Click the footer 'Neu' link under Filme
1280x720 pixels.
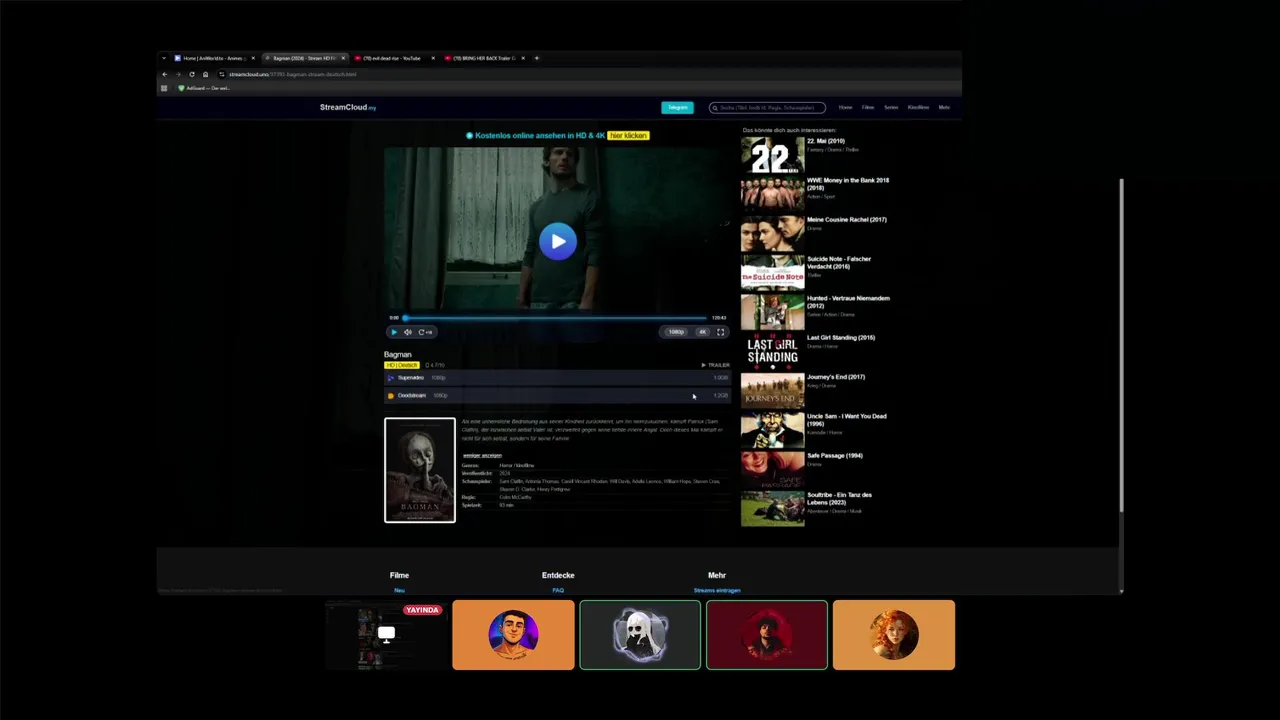click(399, 590)
